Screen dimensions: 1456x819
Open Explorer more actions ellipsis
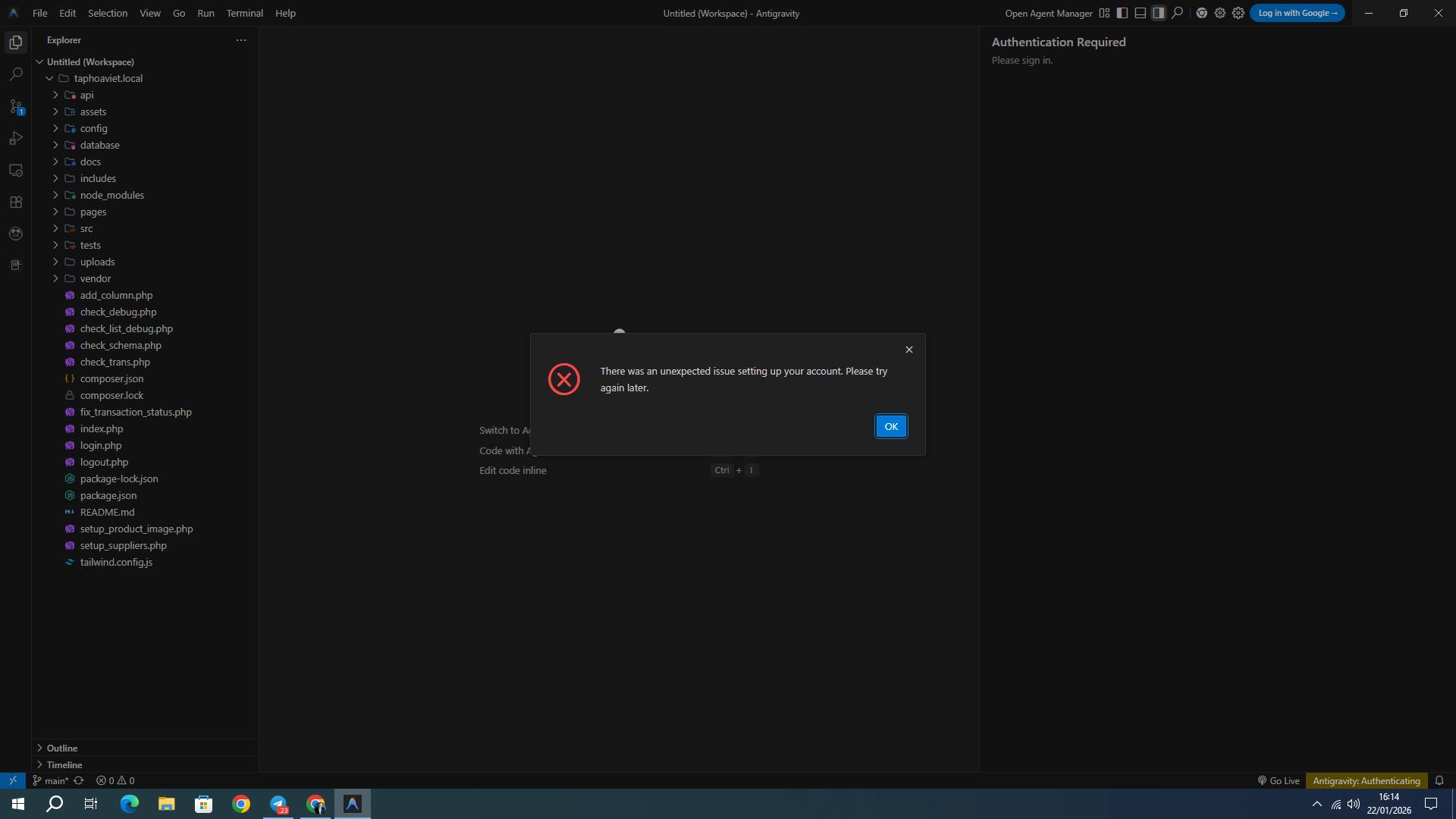pyautogui.click(x=241, y=40)
